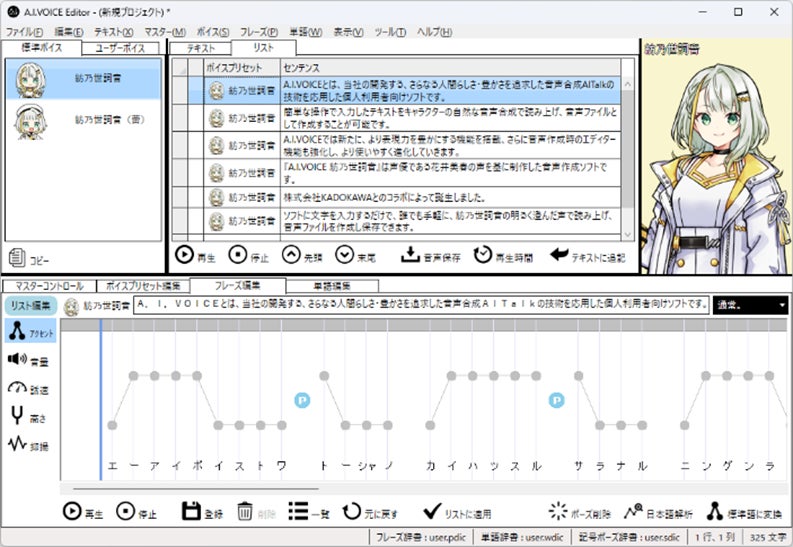Select the 高さ pitch editing mode

tap(29, 417)
